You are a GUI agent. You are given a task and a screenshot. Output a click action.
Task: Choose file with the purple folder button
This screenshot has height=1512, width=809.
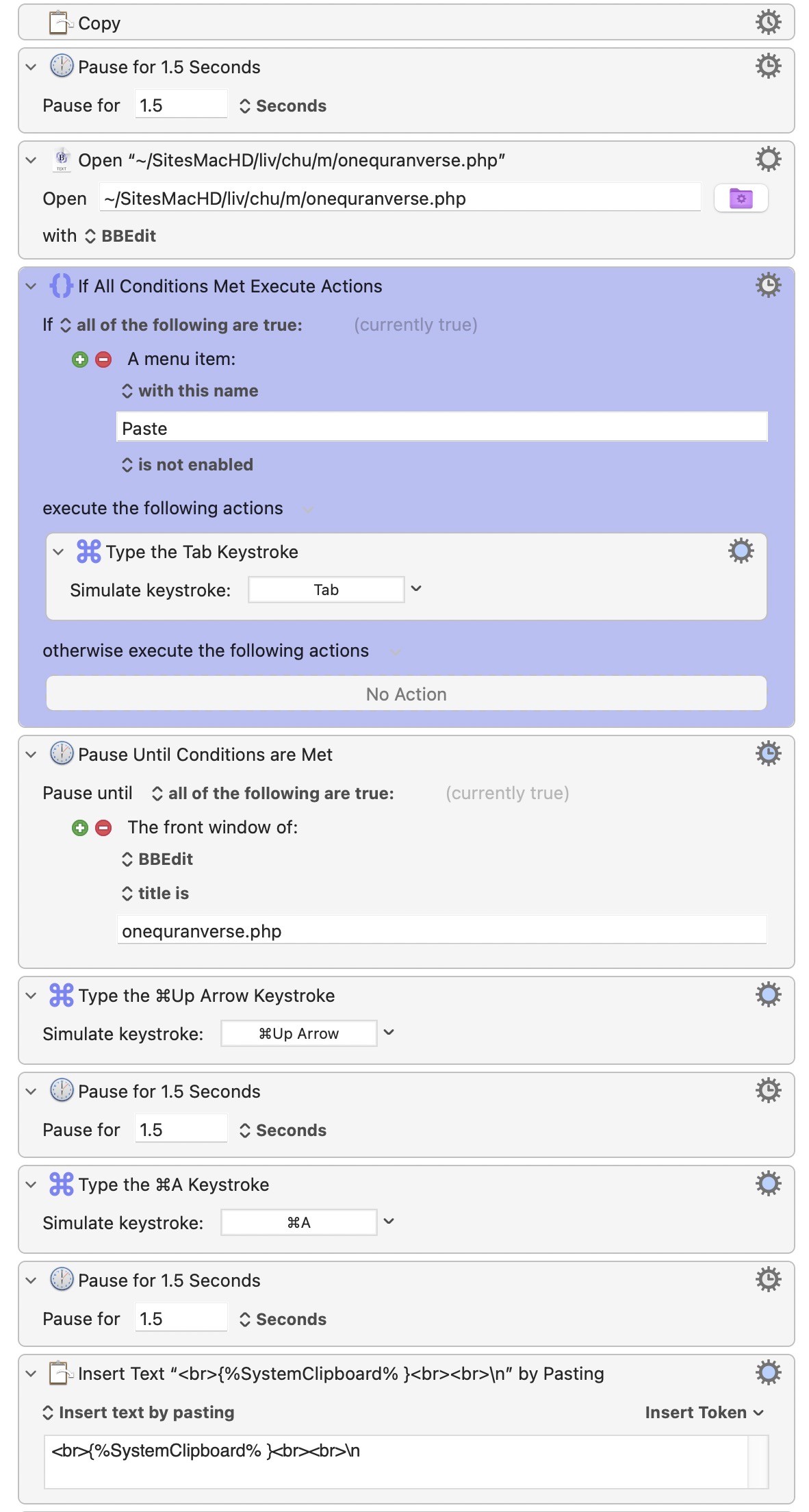(741, 199)
